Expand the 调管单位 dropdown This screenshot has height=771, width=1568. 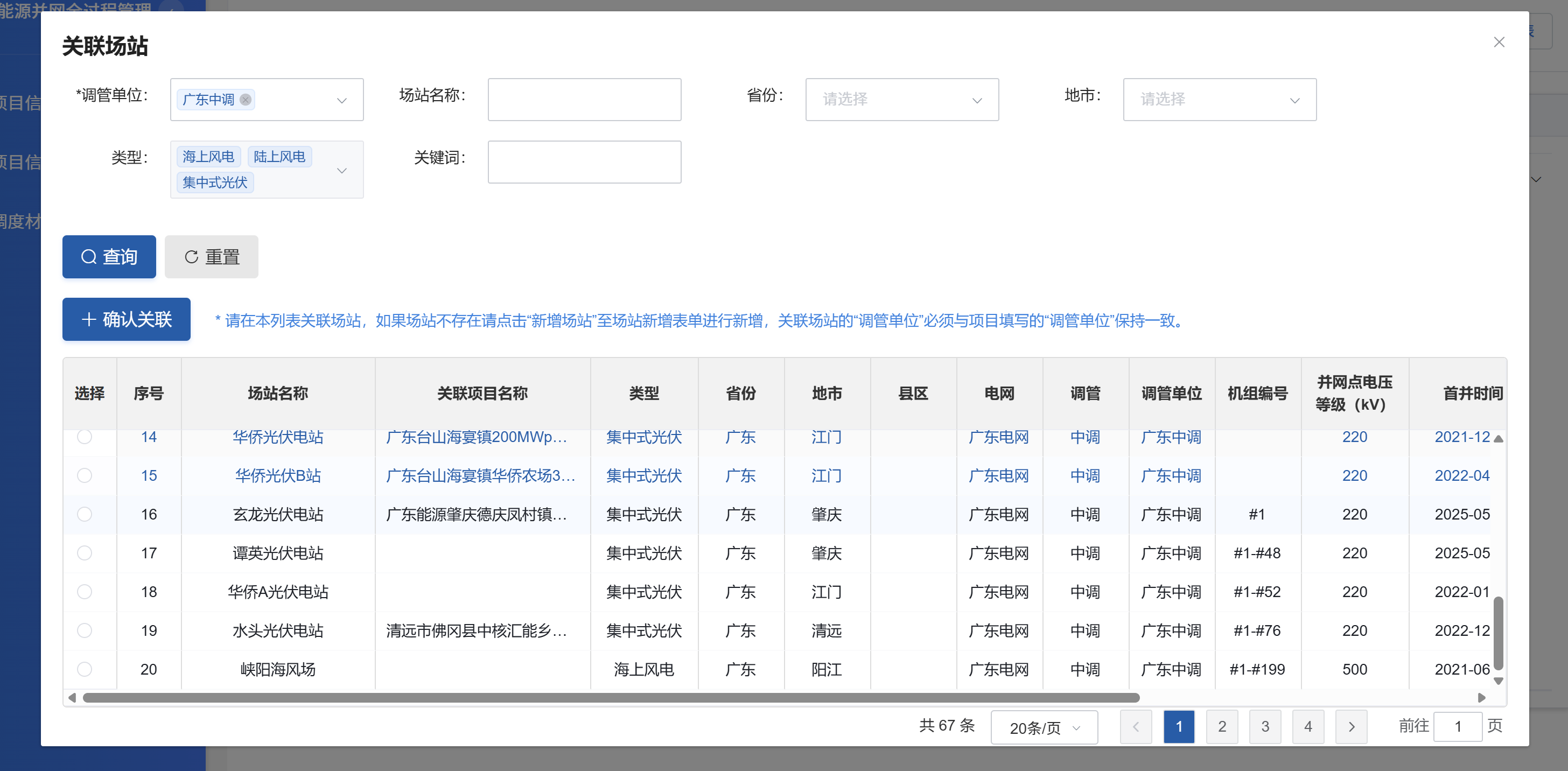click(342, 100)
